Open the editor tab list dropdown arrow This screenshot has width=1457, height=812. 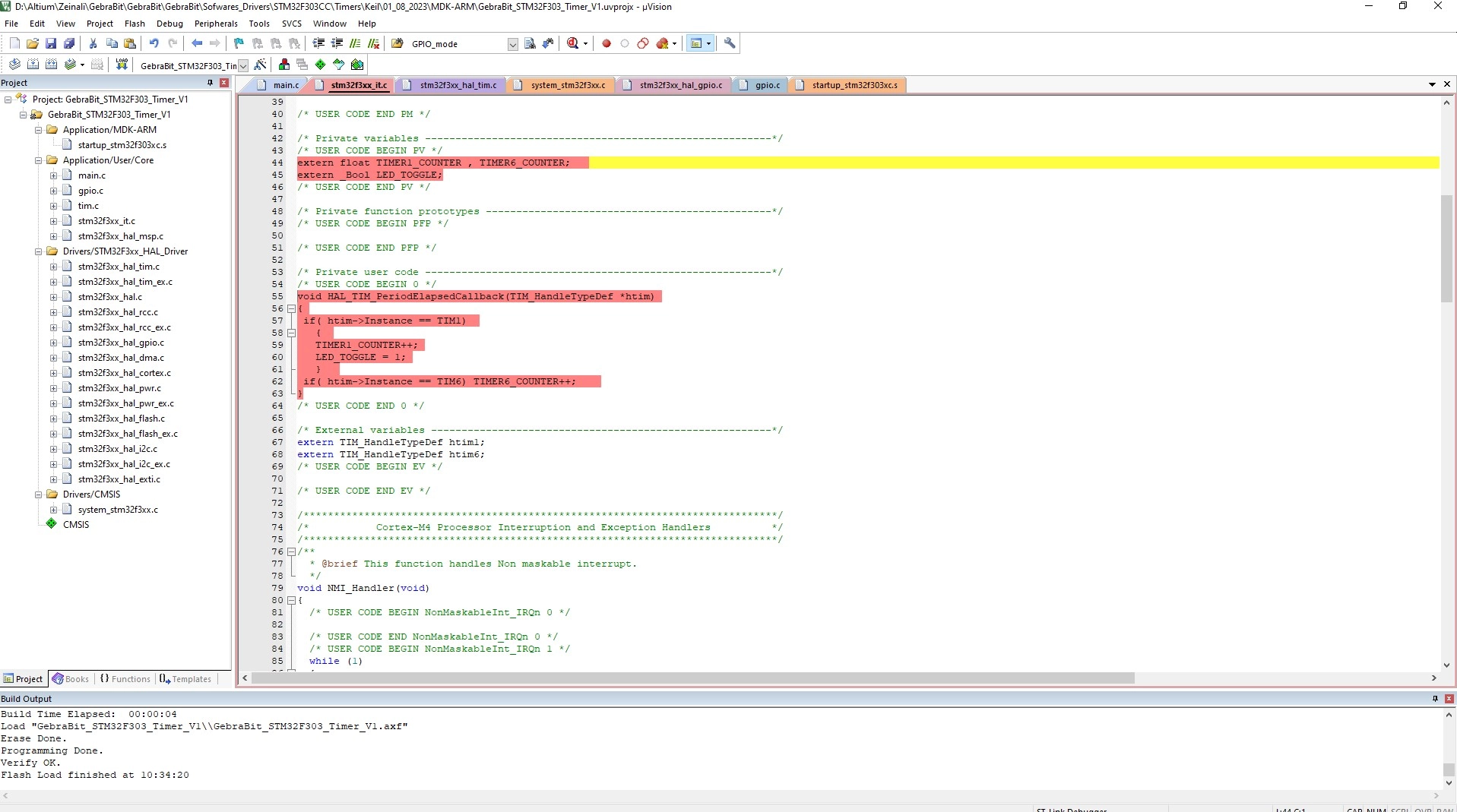[1432, 84]
